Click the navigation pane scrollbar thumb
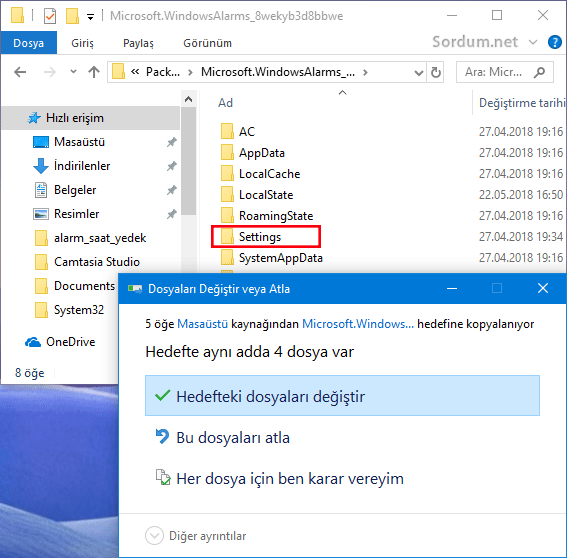 [x=188, y=161]
